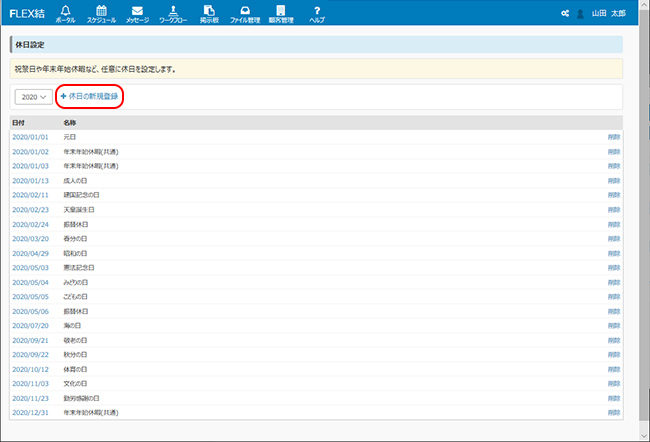
Task: Delete the 2020/12/31 holiday row
Action: pyautogui.click(x=614, y=413)
